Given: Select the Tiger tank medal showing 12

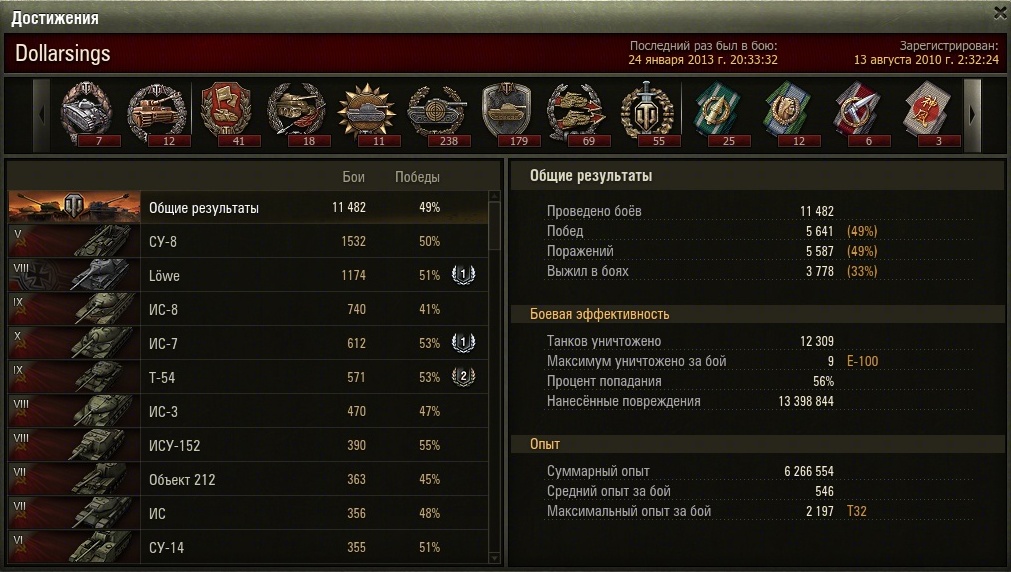Looking at the screenshot, I should [x=157, y=113].
